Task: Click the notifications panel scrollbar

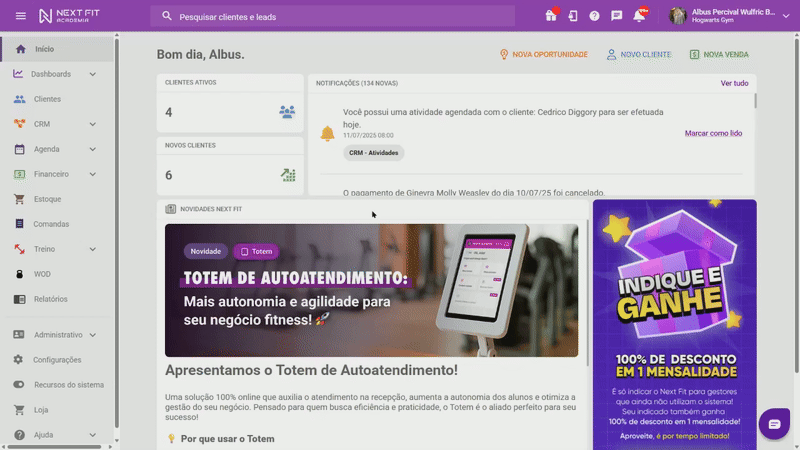Action: click(x=755, y=101)
